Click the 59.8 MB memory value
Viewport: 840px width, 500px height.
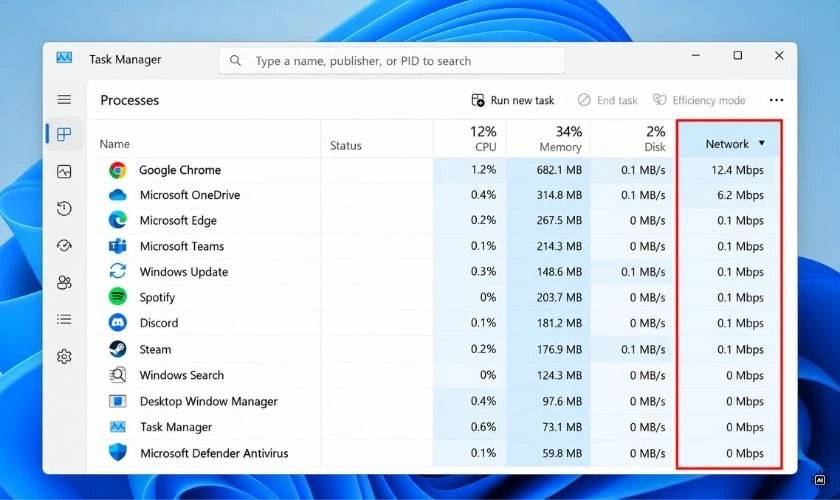click(x=562, y=453)
